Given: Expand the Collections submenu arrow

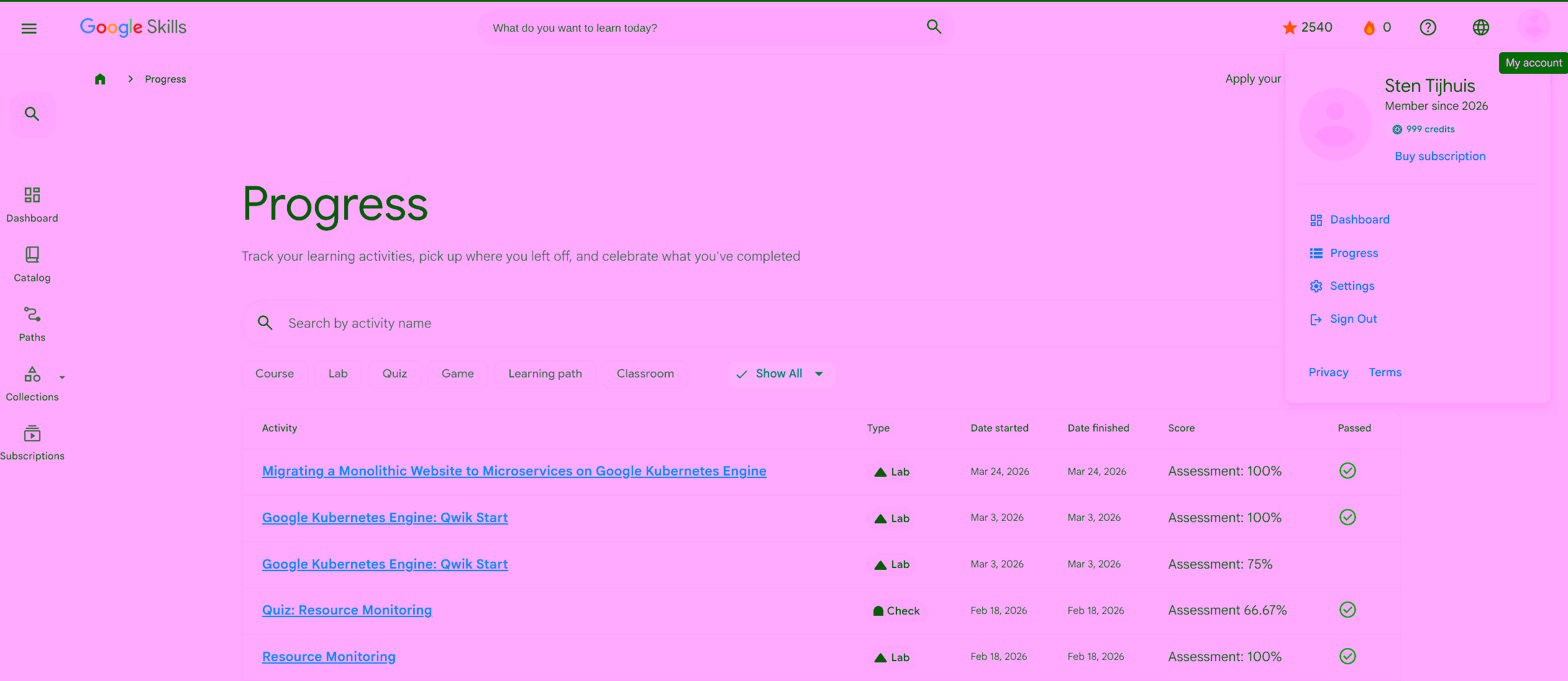Looking at the screenshot, I should click(x=62, y=377).
